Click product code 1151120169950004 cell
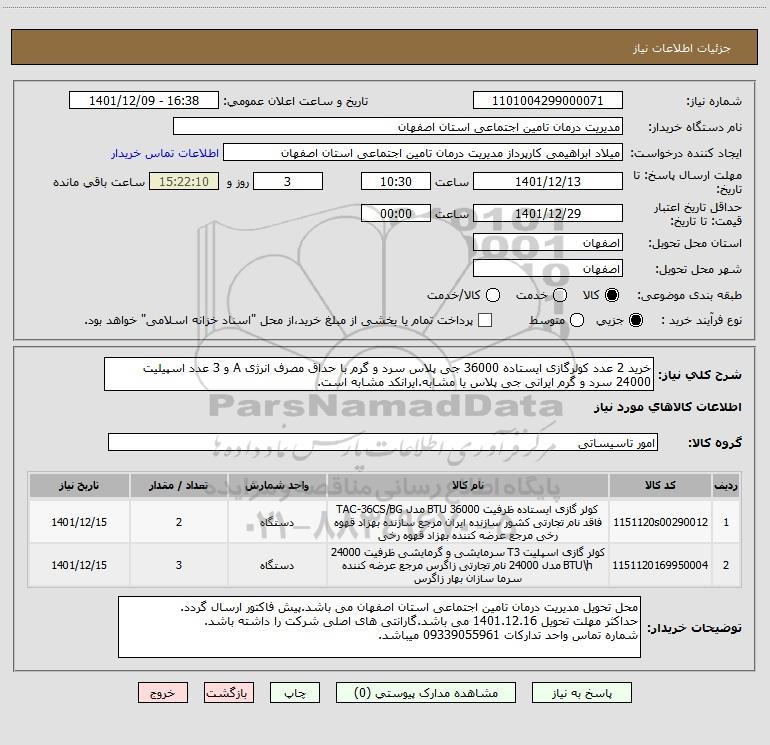 pyautogui.click(x=660, y=565)
